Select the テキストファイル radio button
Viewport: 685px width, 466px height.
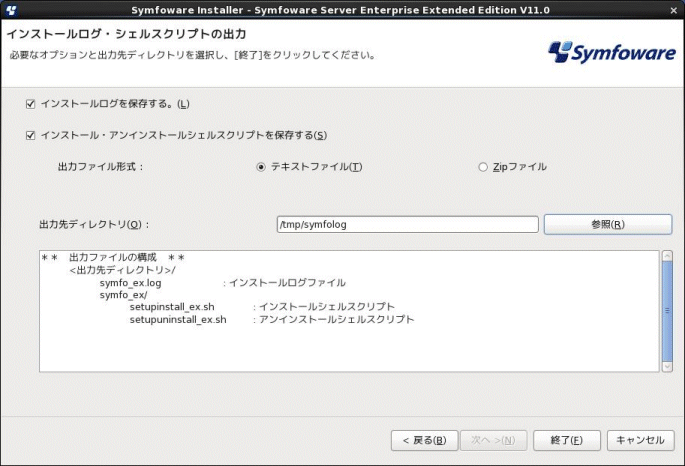pyautogui.click(x=261, y=167)
